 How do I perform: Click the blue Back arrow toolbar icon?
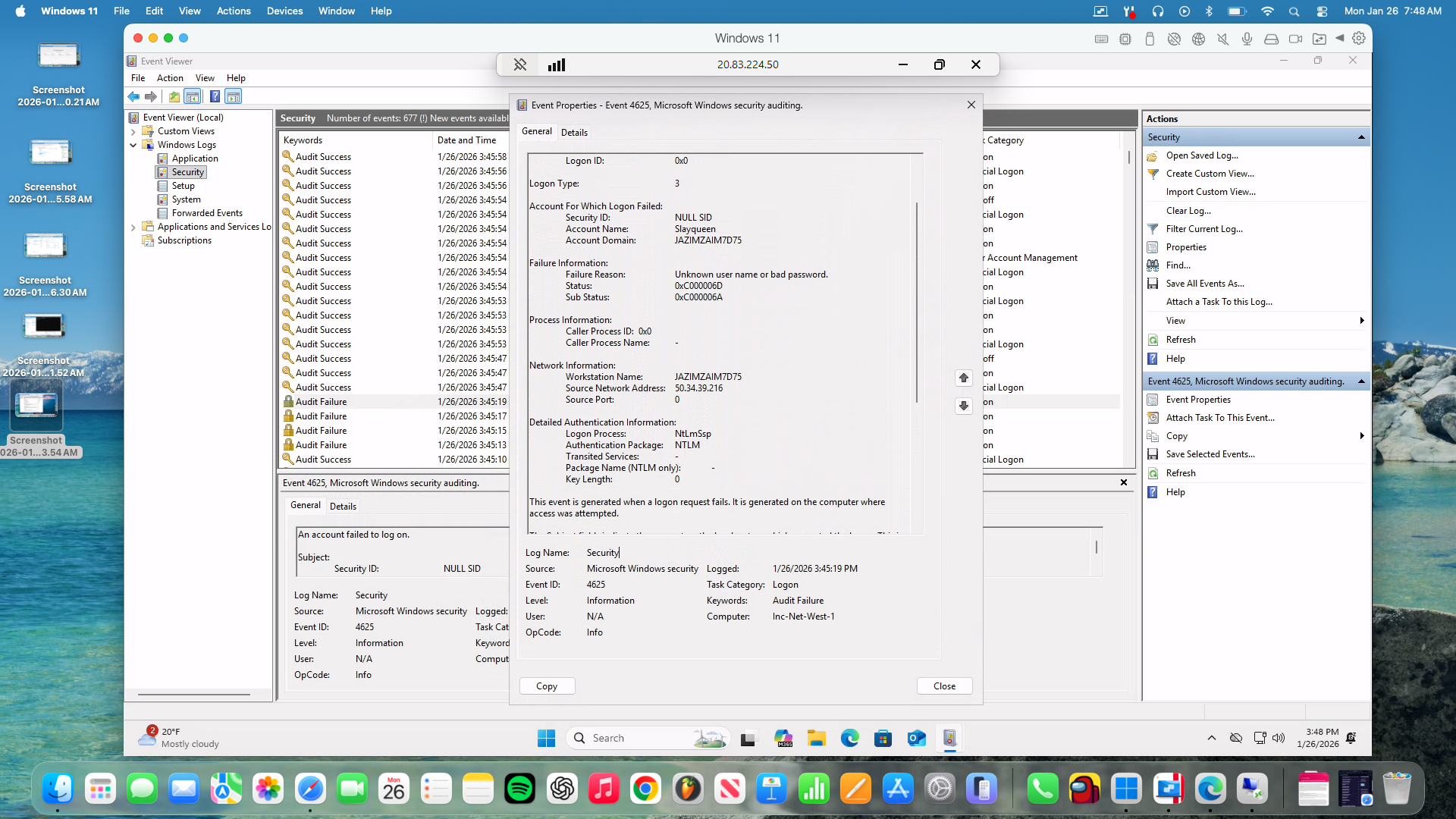133,96
